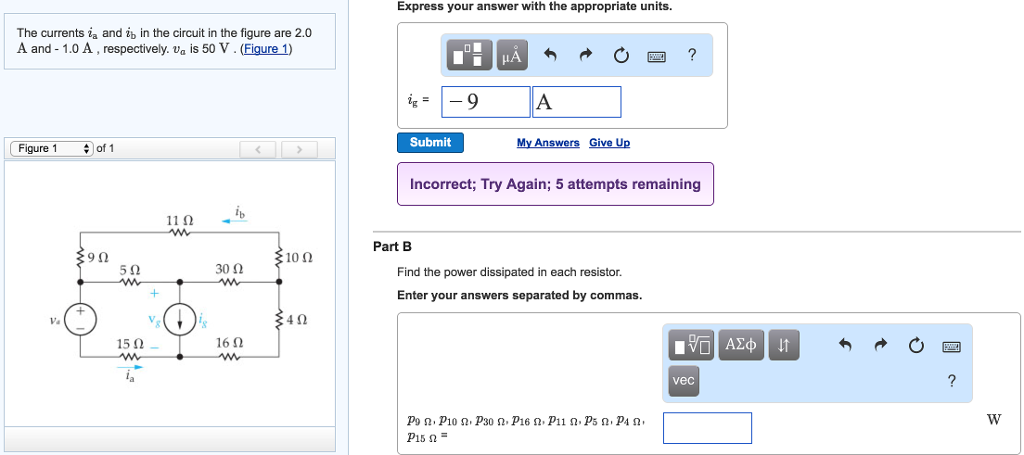The height and width of the screenshot is (455, 1024).
Task: Insert vector notation with vec button
Action: (683, 380)
